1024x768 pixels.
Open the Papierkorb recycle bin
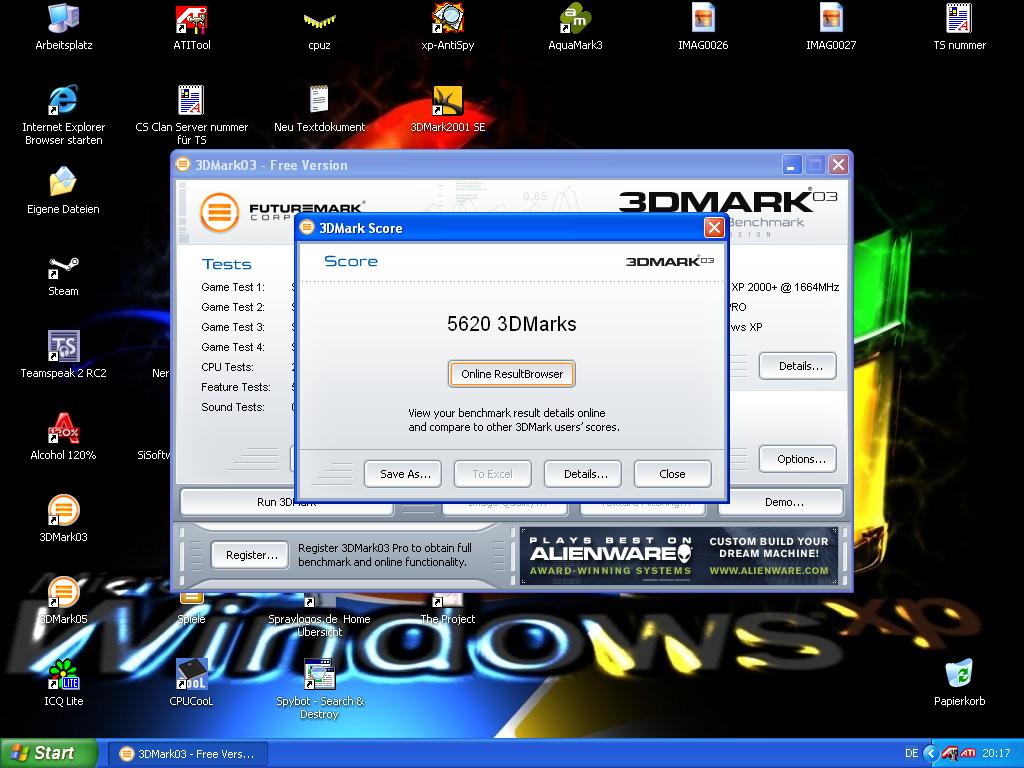(x=959, y=682)
